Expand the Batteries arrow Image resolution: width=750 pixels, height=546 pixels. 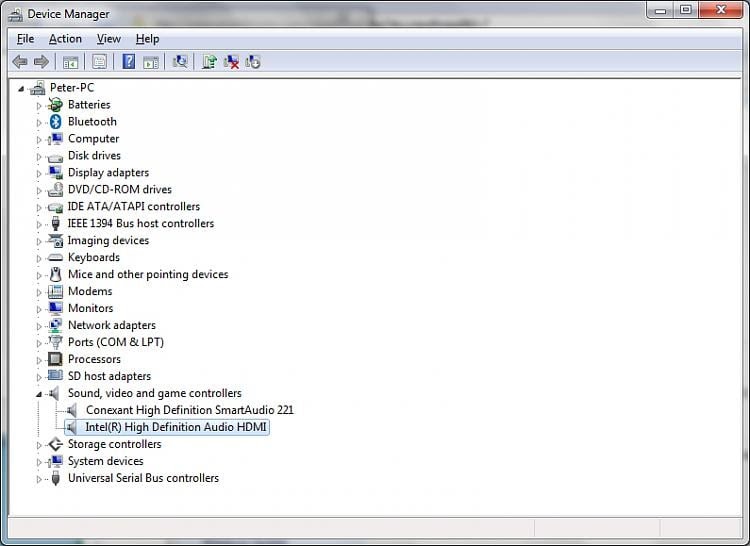[x=39, y=105]
